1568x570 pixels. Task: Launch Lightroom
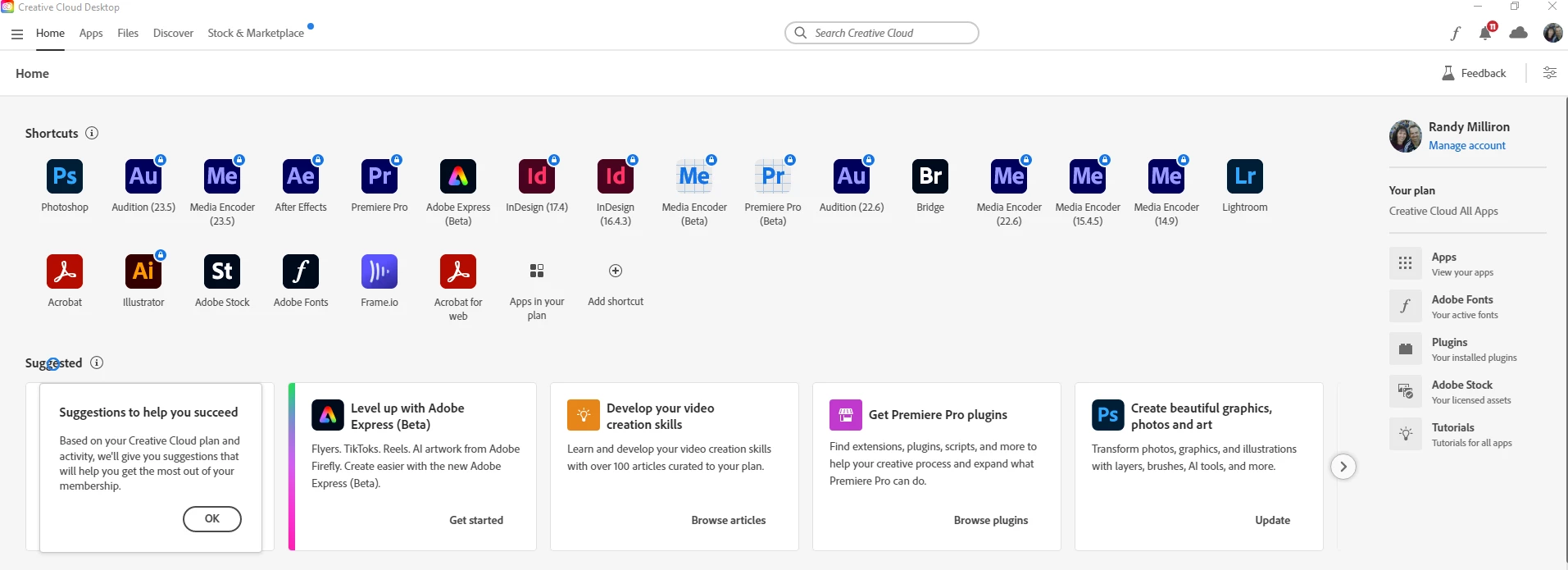(x=1245, y=176)
